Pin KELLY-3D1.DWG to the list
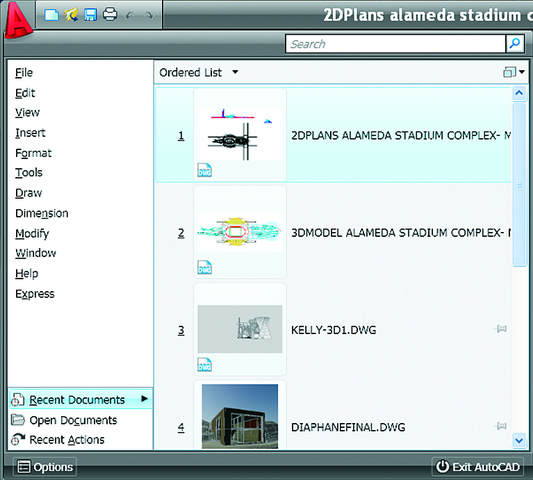533x480 pixels. point(500,329)
